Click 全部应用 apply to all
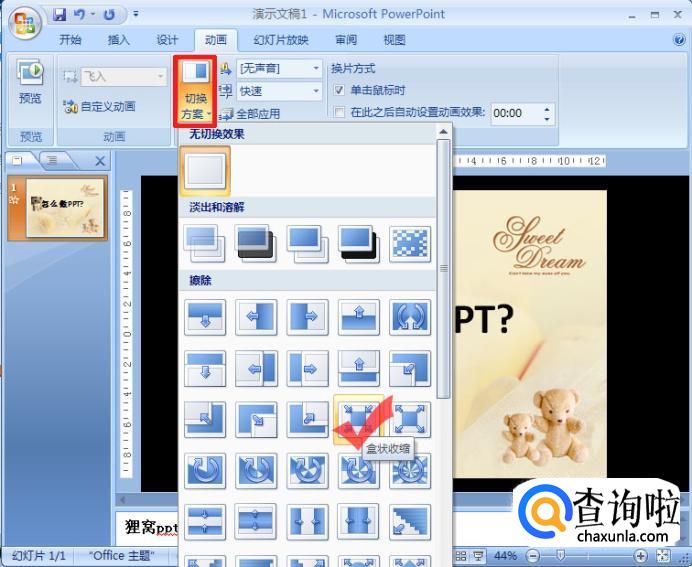 [x=250, y=114]
